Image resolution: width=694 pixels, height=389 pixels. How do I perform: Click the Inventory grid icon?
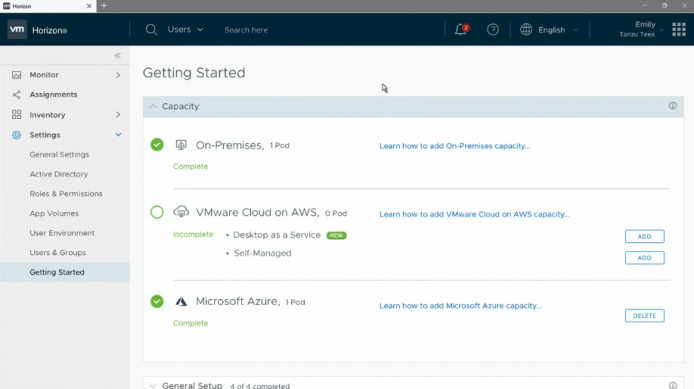click(x=16, y=115)
